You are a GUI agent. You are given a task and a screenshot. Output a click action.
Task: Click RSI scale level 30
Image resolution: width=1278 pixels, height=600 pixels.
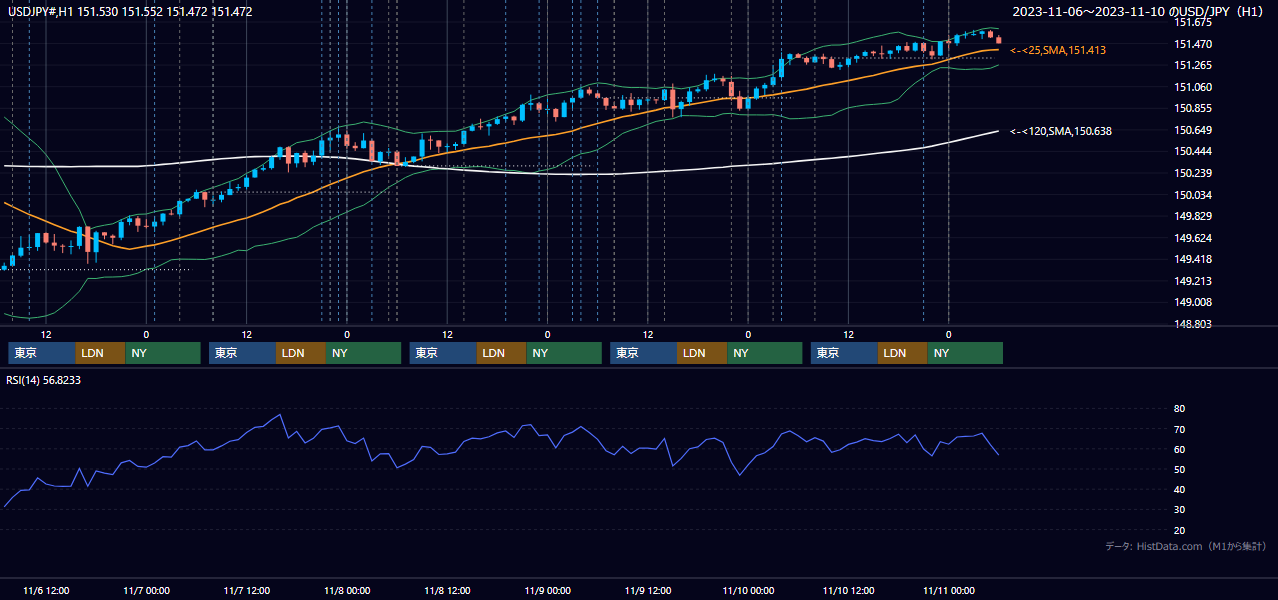coord(1179,510)
